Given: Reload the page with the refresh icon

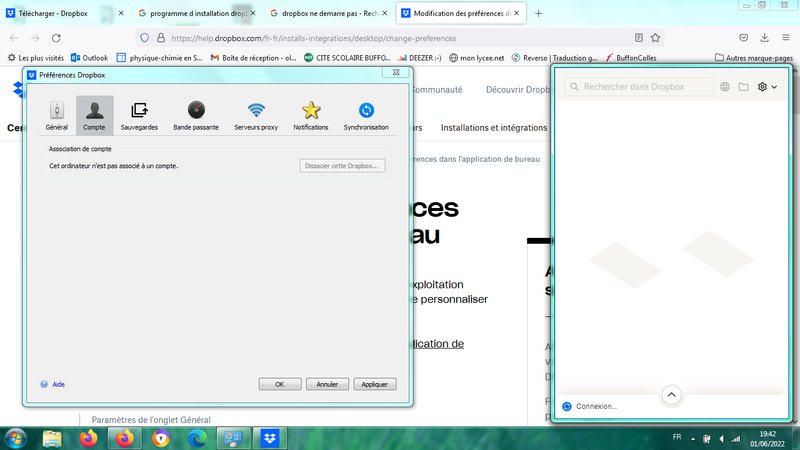Looking at the screenshot, I should click(56, 38).
